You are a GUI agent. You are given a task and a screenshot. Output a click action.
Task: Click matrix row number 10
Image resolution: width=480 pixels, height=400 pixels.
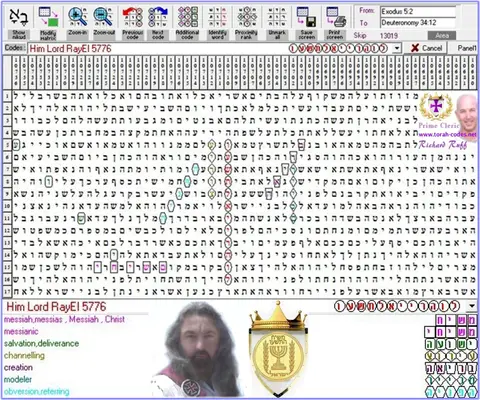pos(7,206)
